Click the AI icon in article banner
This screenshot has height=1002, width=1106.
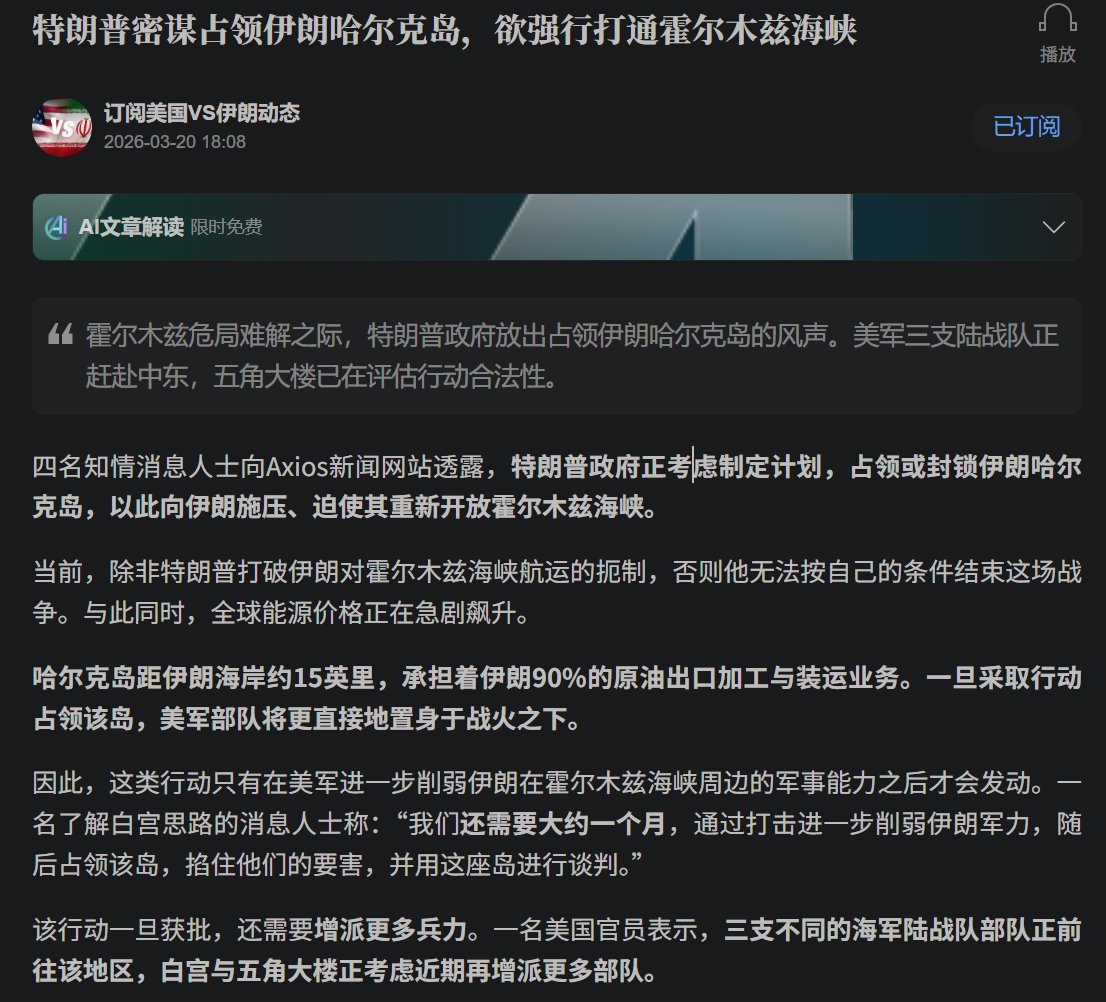click(x=56, y=227)
